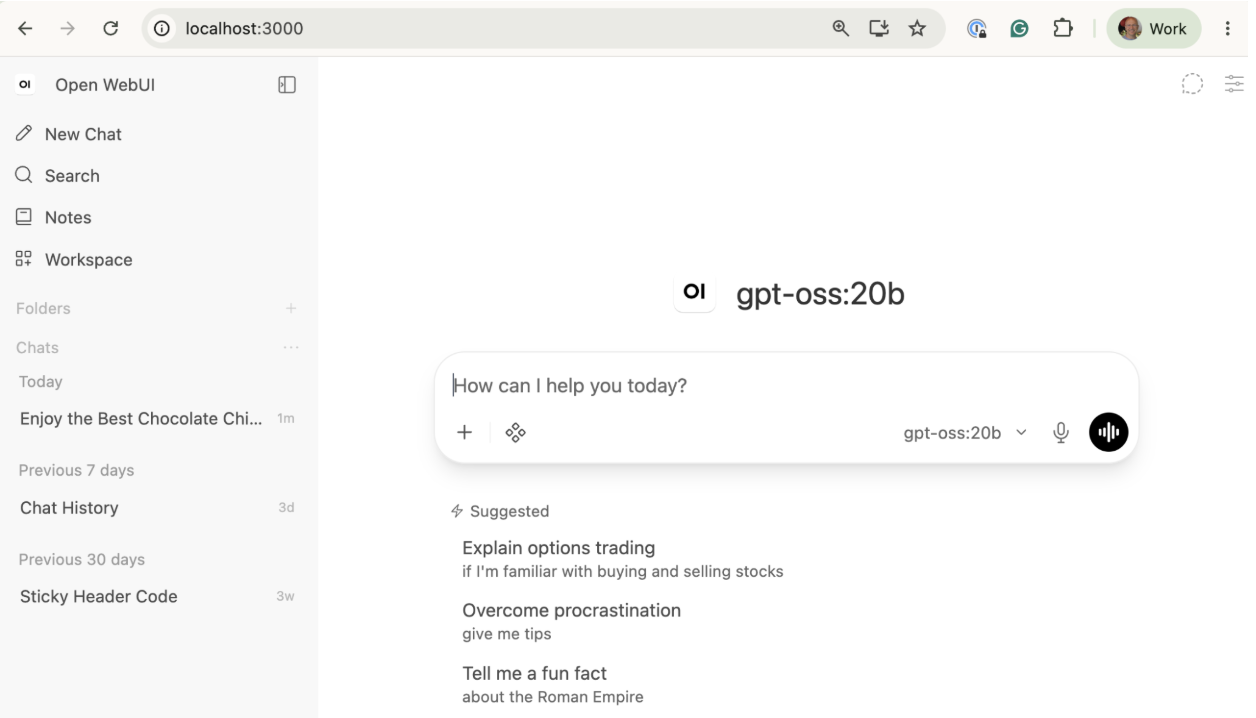Click the install app icon in address bar

[879, 29]
